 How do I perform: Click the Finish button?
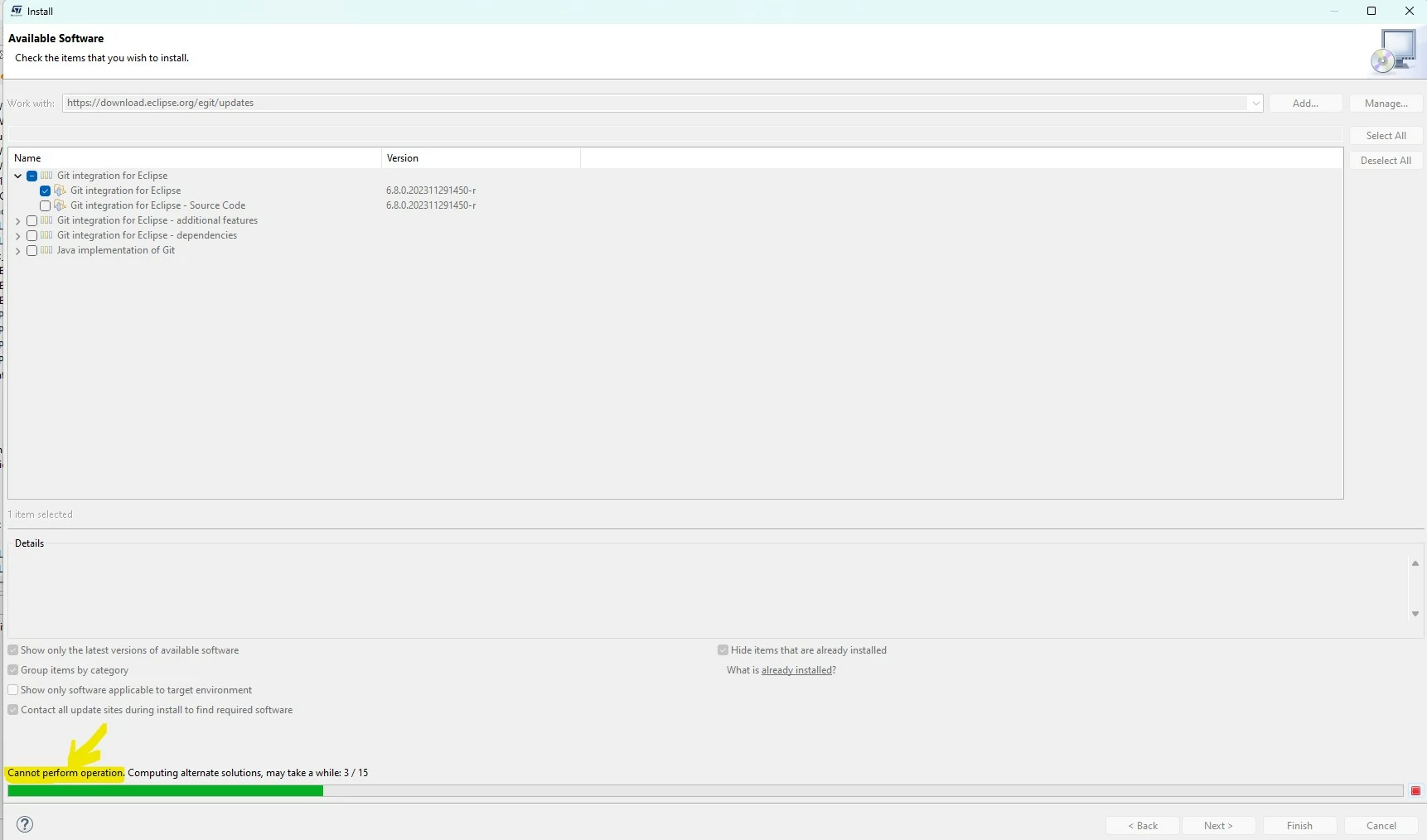click(1299, 826)
